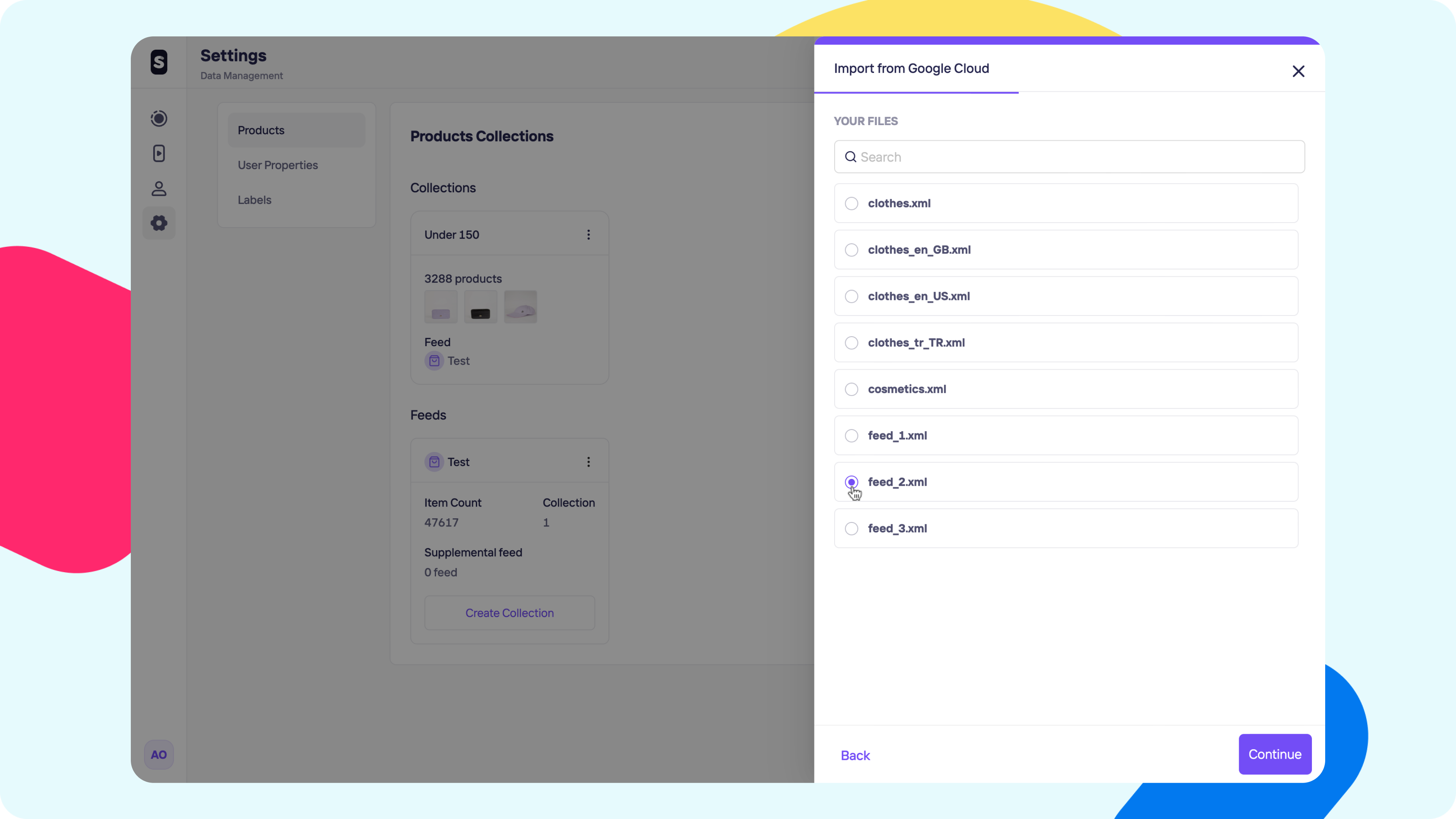Image resolution: width=1456 pixels, height=819 pixels.
Task: Select the cosmetics.xml radio option
Action: (x=851, y=389)
